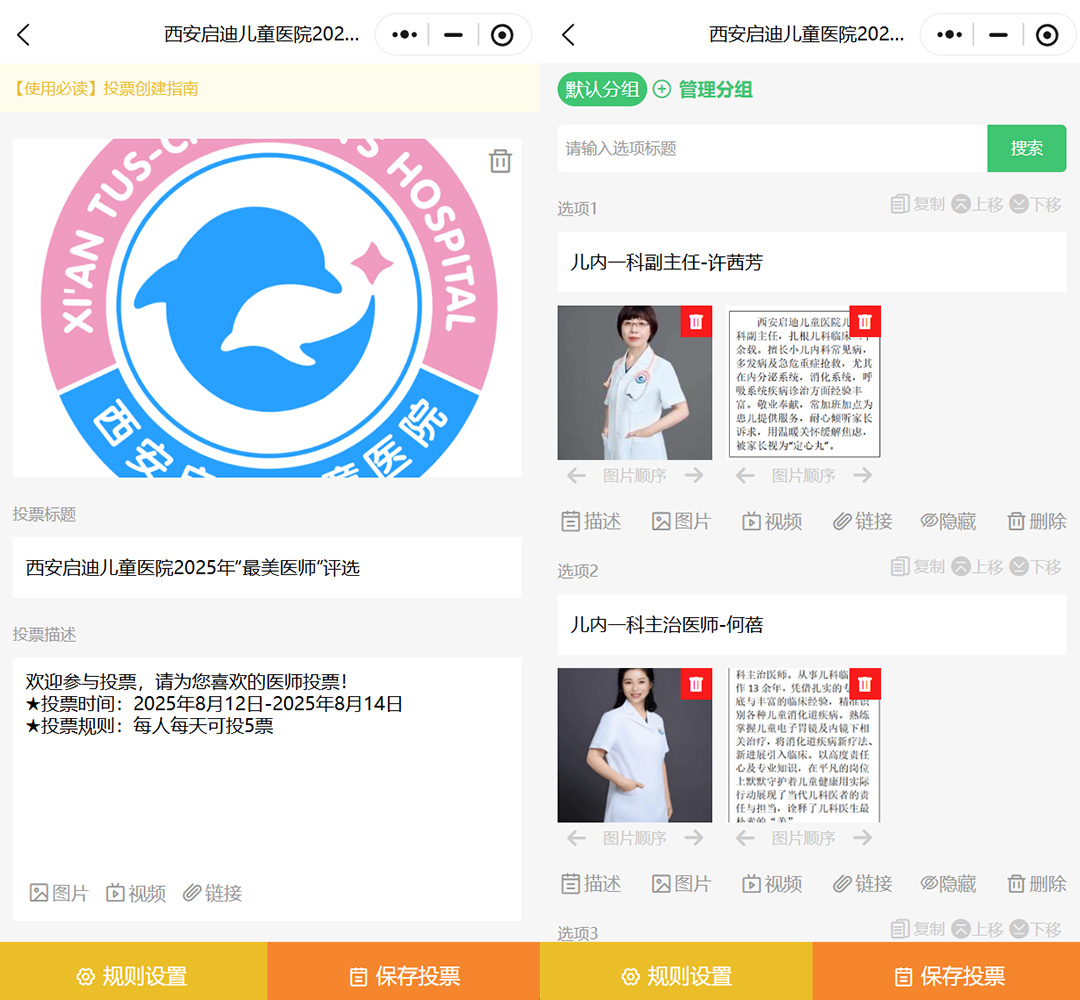This screenshot has width=1080, height=1000.
Task: Add link to vote description
Action: [x=212, y=893]
